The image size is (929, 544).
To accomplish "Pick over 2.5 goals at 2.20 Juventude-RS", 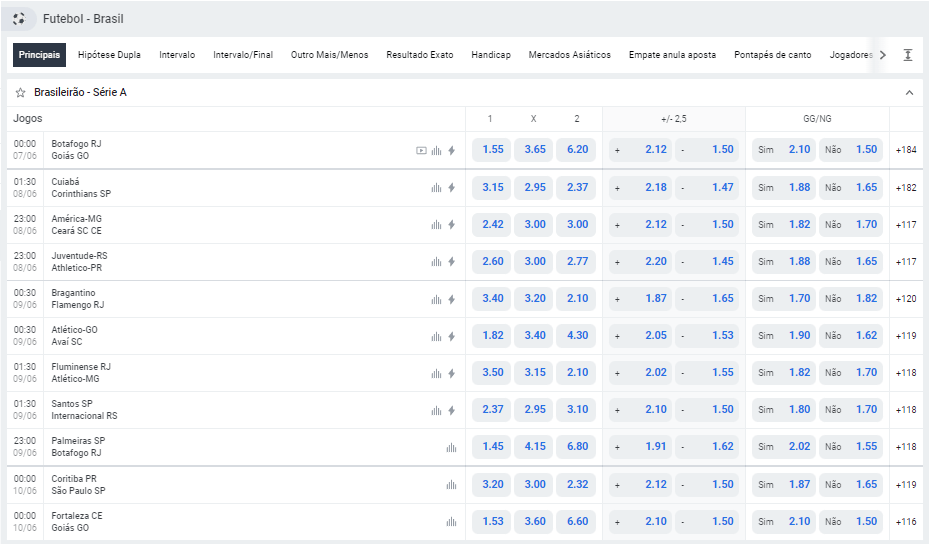I will 638,262.
